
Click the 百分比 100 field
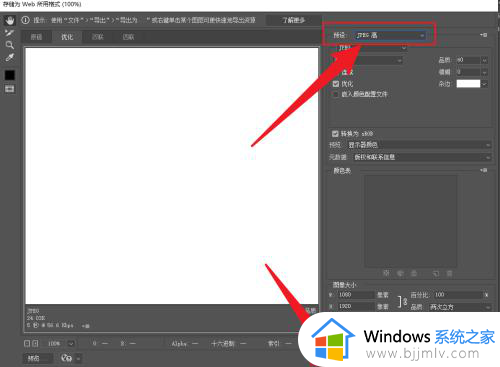point(458,295)
